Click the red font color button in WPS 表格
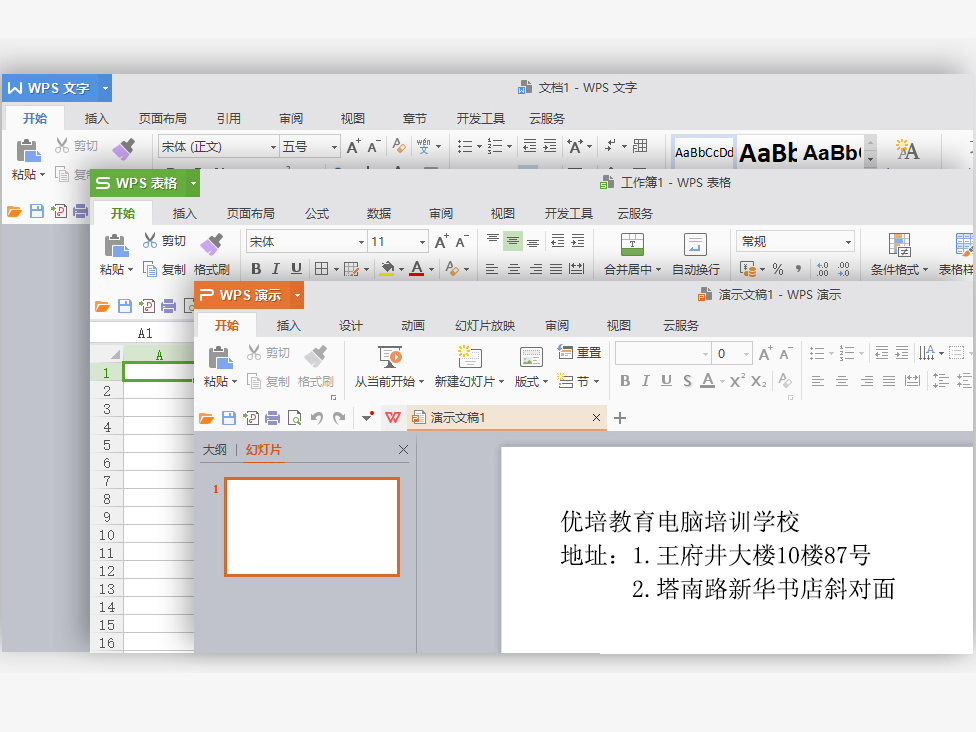Viewport: 976px width, 732px height. coord(416,269)
